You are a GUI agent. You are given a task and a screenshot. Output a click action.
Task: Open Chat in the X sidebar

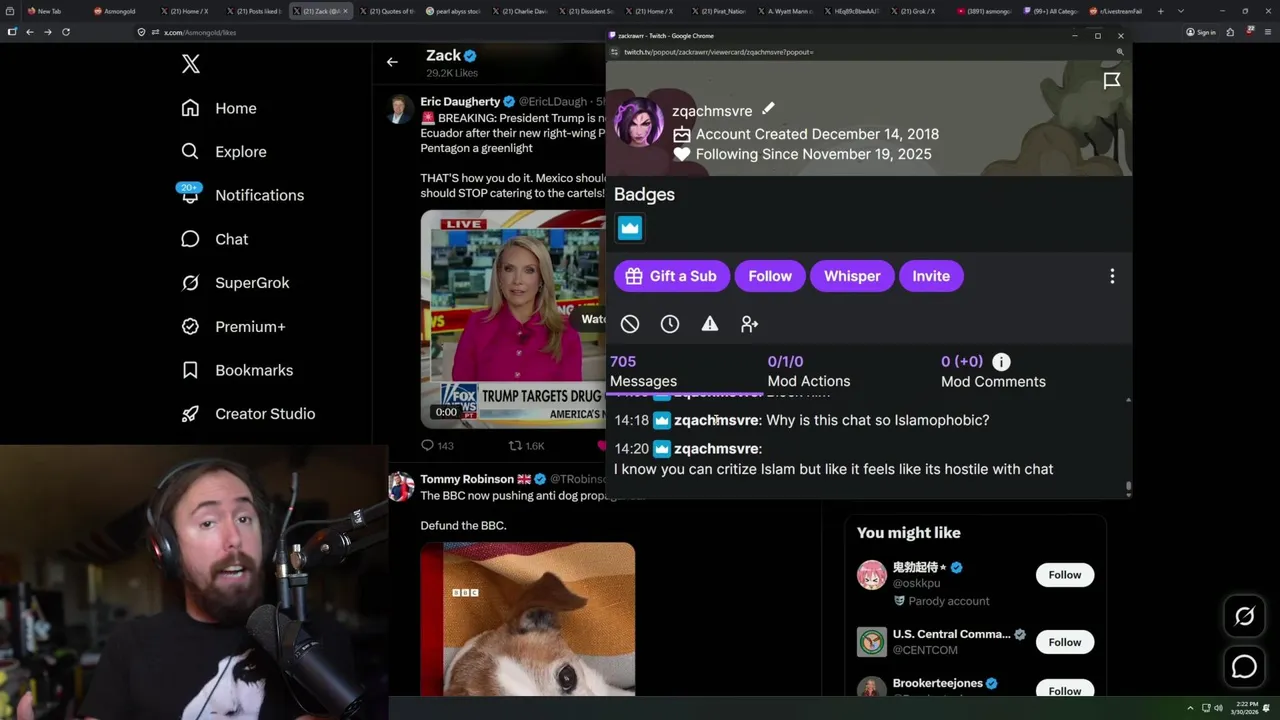[214, 239]
